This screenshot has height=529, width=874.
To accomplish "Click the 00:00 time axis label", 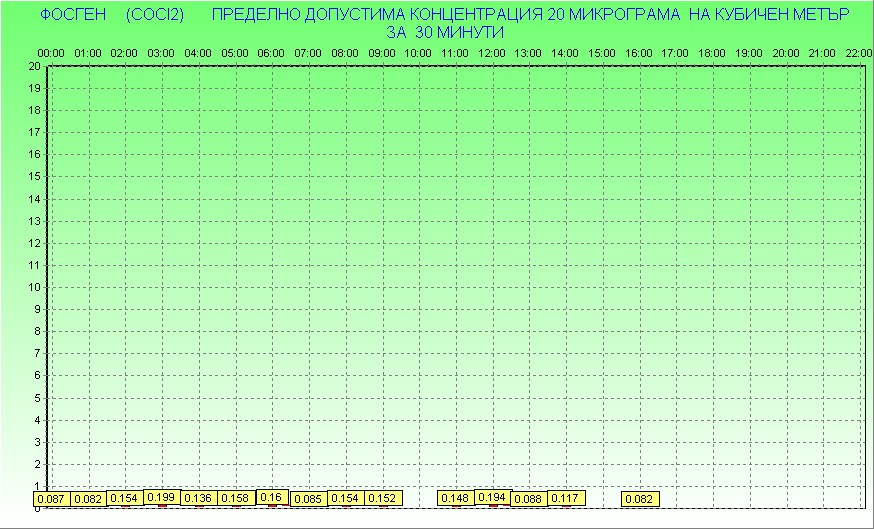I will [51, 53].
